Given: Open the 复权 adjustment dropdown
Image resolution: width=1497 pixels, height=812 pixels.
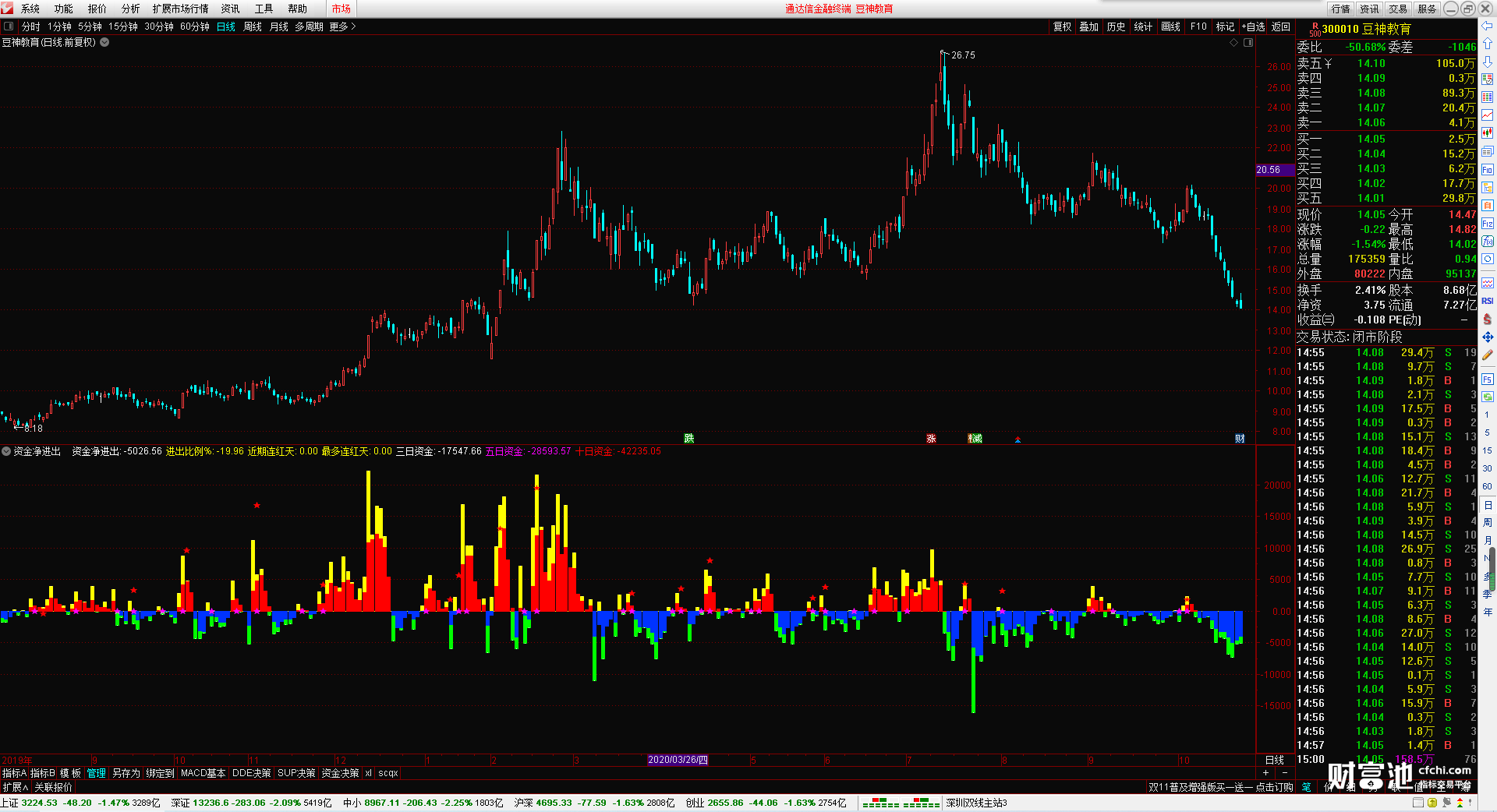Looking at the screenshot, I should (1062, 26).
